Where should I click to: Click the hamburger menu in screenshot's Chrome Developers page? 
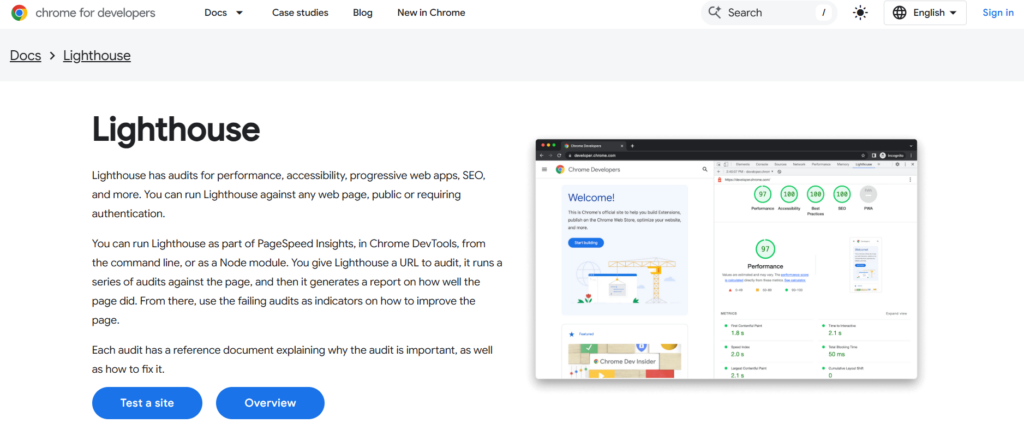545,169
